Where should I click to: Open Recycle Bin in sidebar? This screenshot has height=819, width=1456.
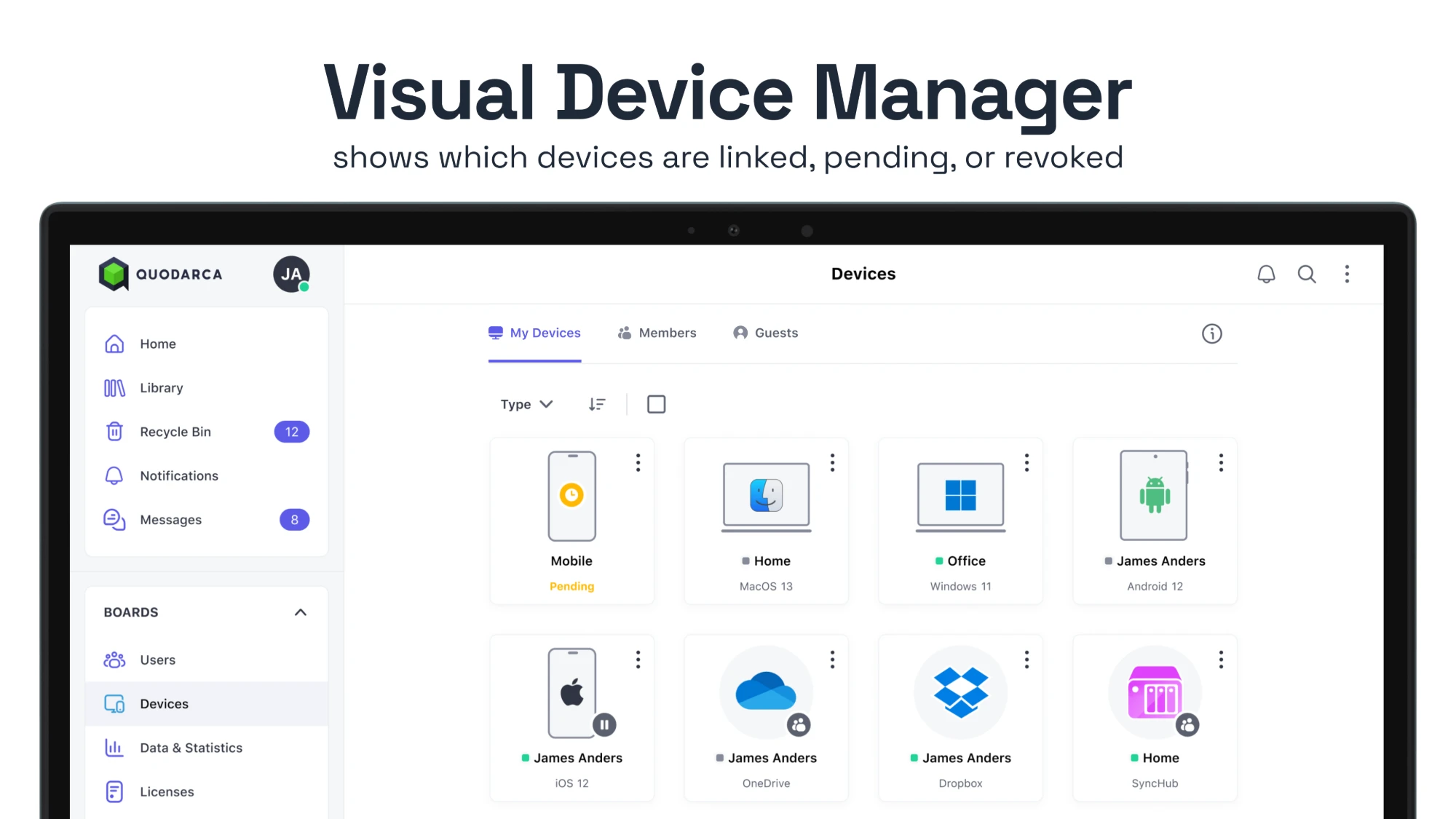coord(207,432)
